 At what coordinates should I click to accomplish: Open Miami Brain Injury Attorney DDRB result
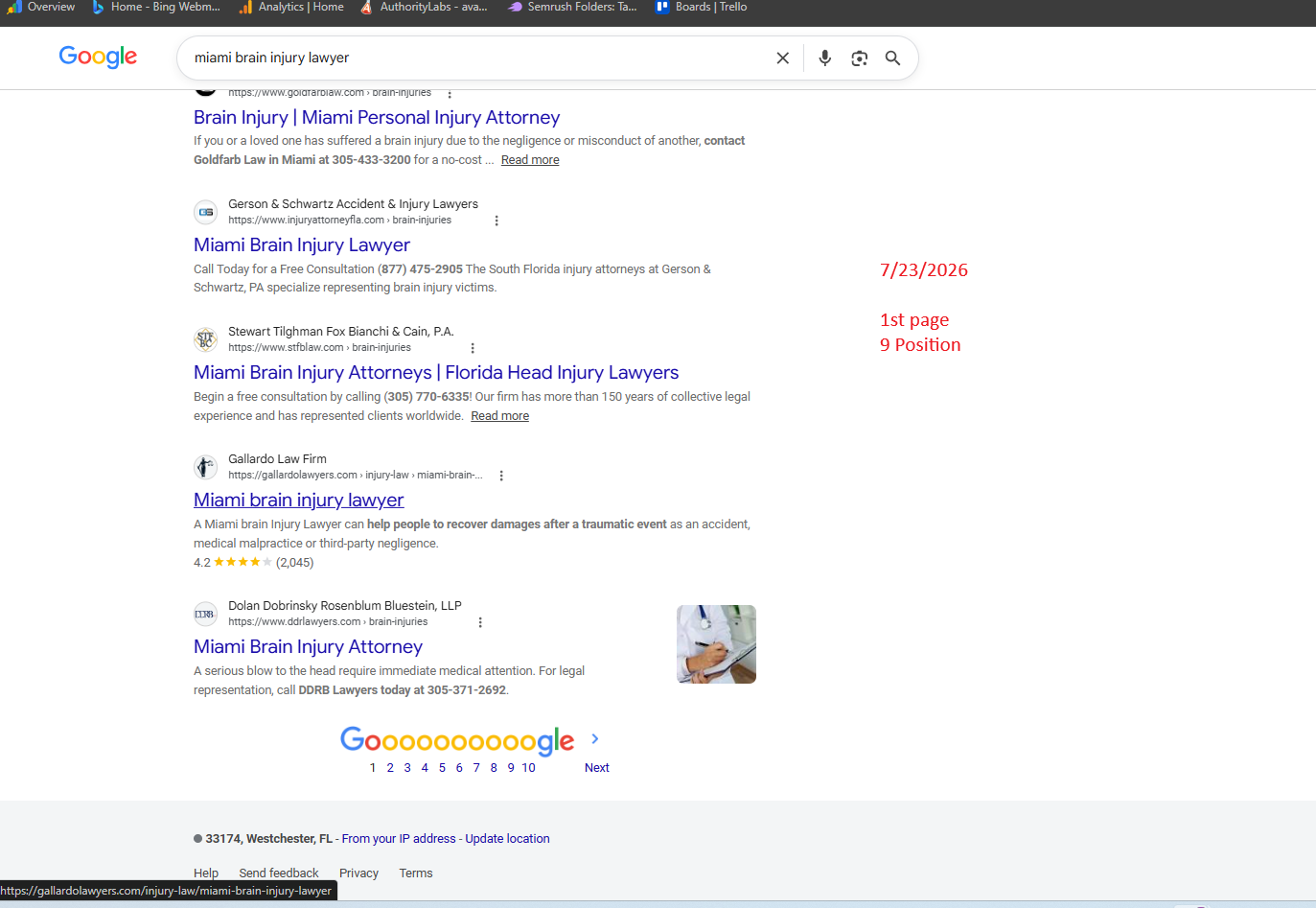[308, 647]
